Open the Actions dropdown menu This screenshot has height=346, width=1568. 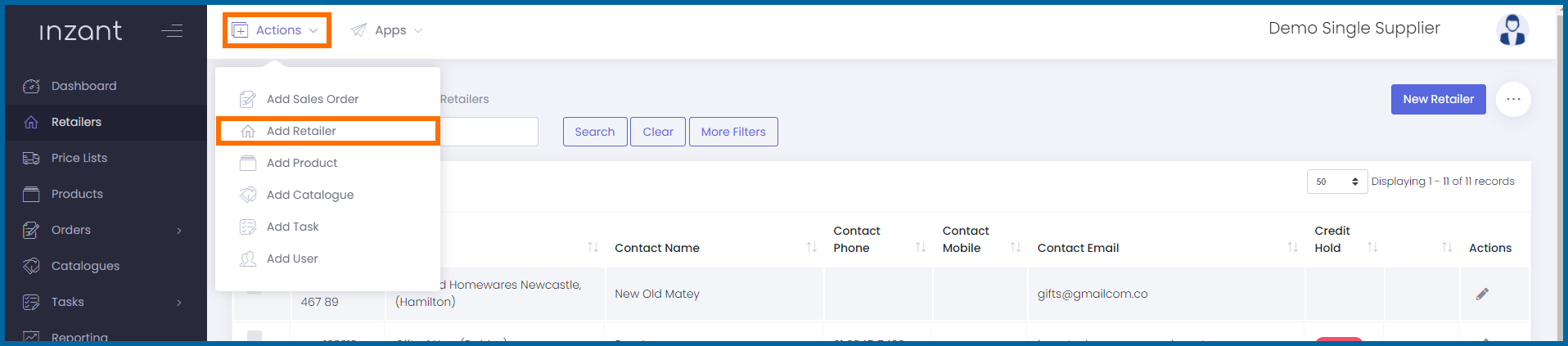click(277, 30)
